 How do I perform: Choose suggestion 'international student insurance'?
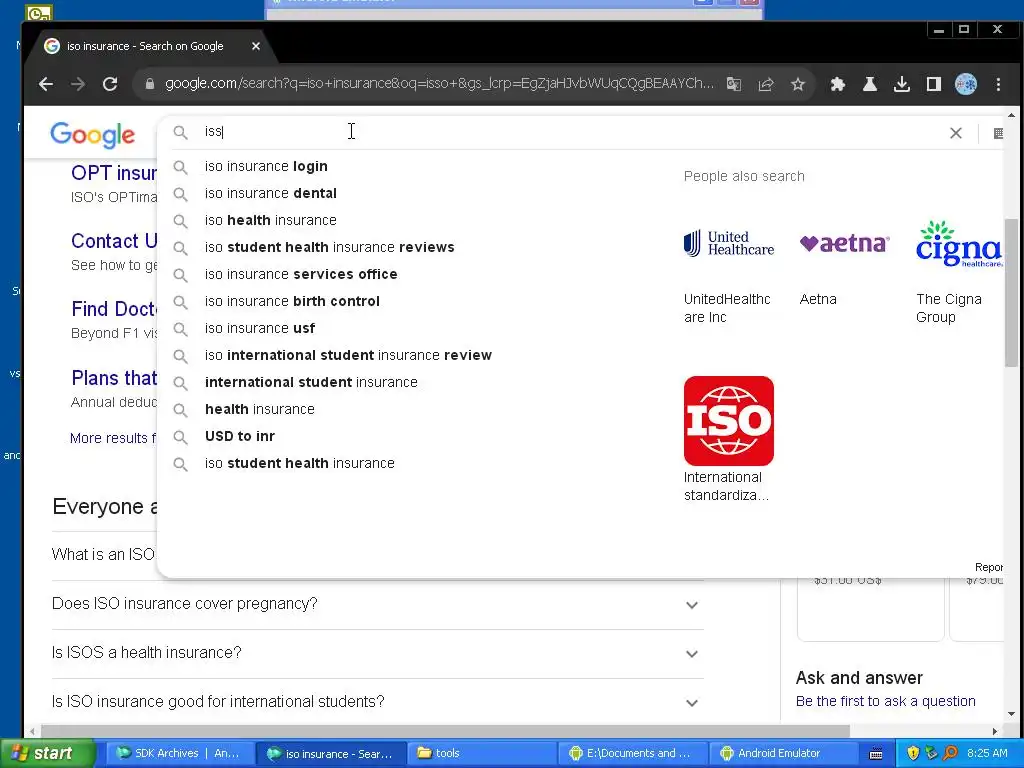click(x=311, y=382)
